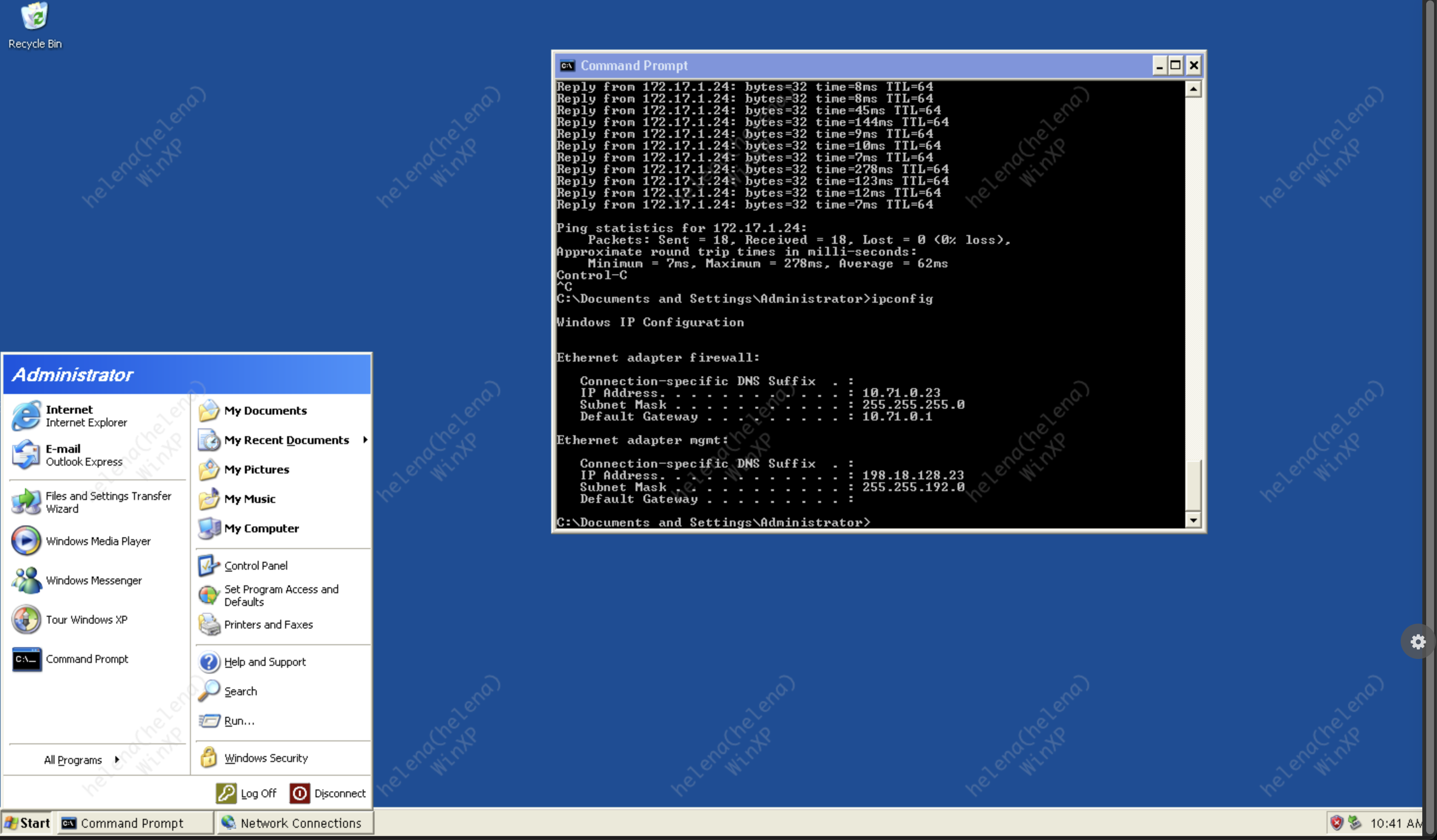1437x840 pixels.
Task: Open Printers and Faxes
Action: (267, 625)
